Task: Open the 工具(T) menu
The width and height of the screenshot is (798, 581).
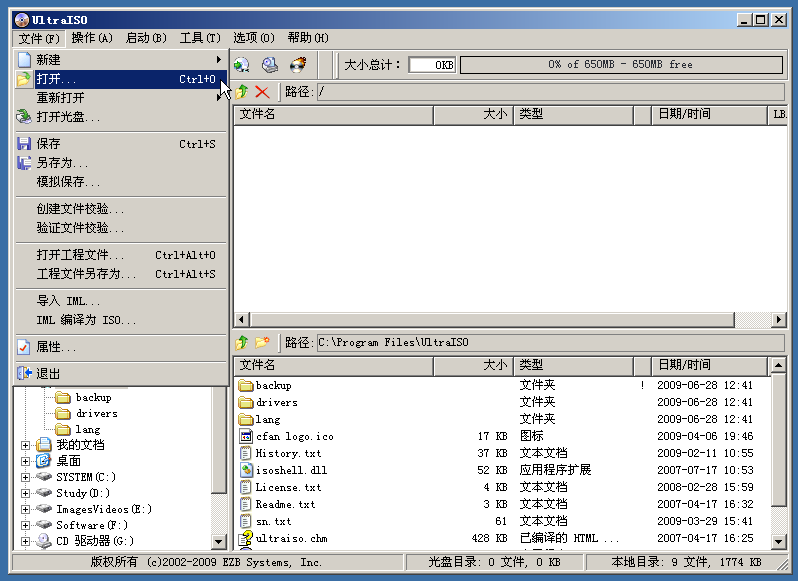Action: (x=200, y=38)
